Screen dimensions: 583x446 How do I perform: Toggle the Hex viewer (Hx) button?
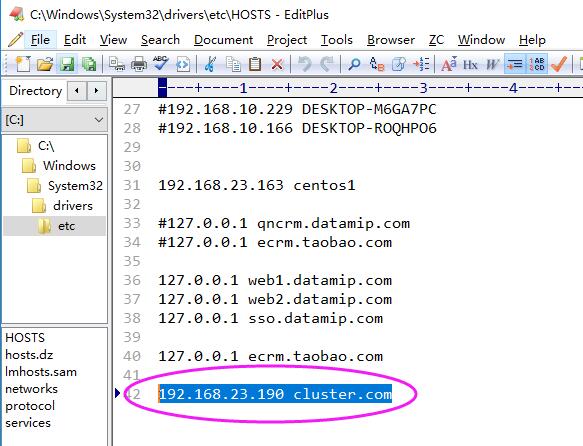click(470, 64)
